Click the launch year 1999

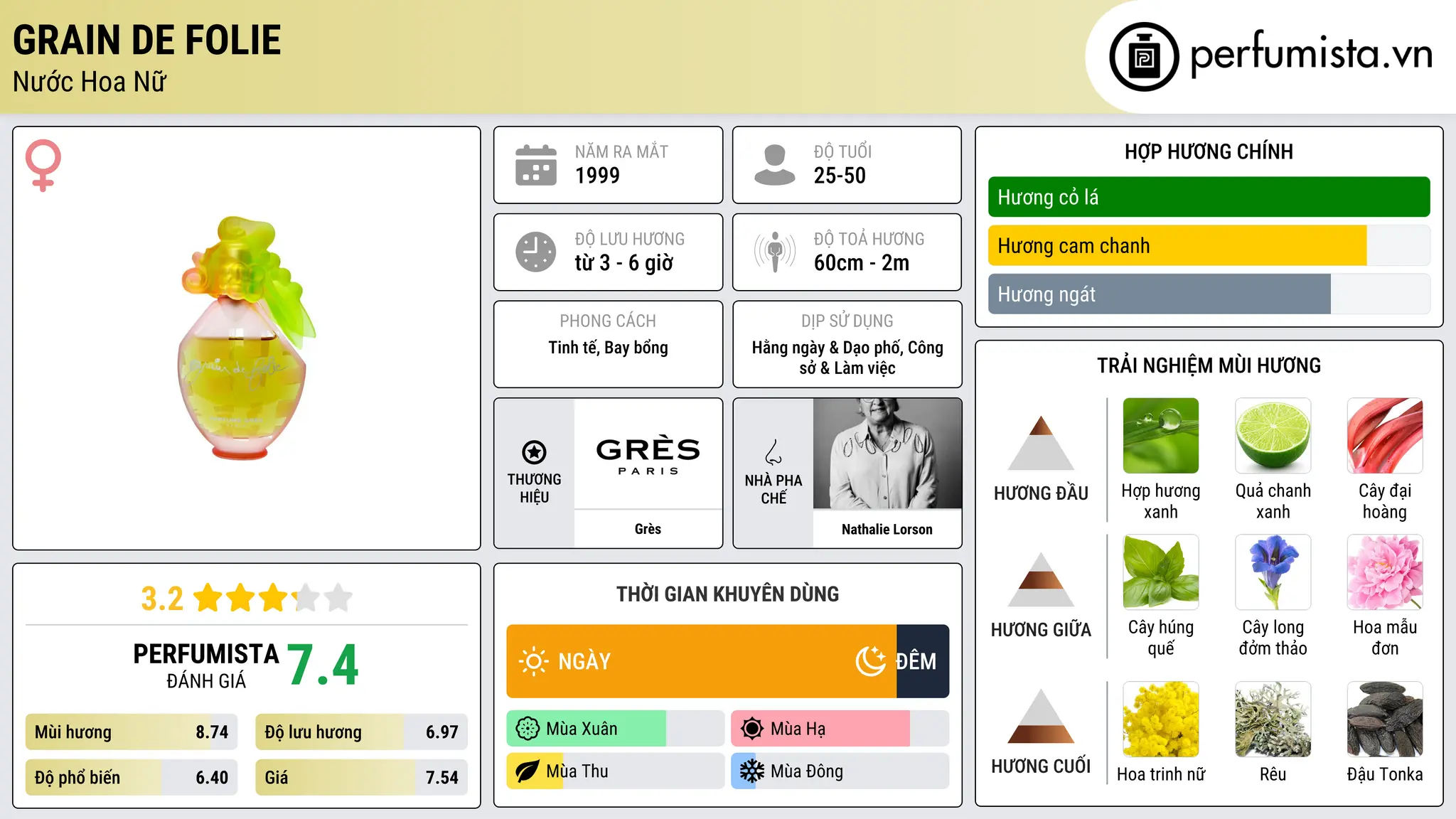[x=597, y=176]
